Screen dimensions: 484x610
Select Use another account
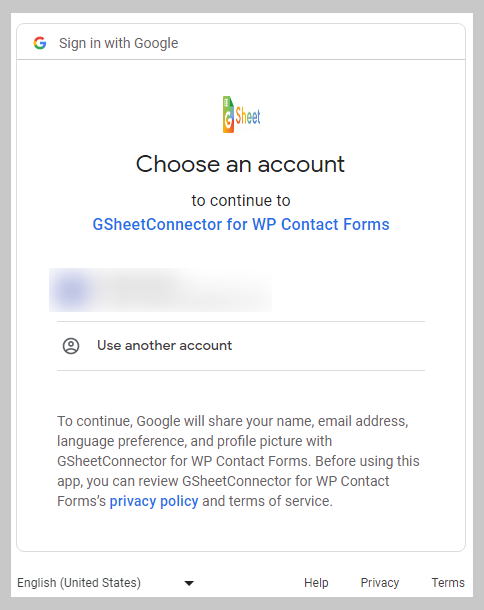(241, 346)
